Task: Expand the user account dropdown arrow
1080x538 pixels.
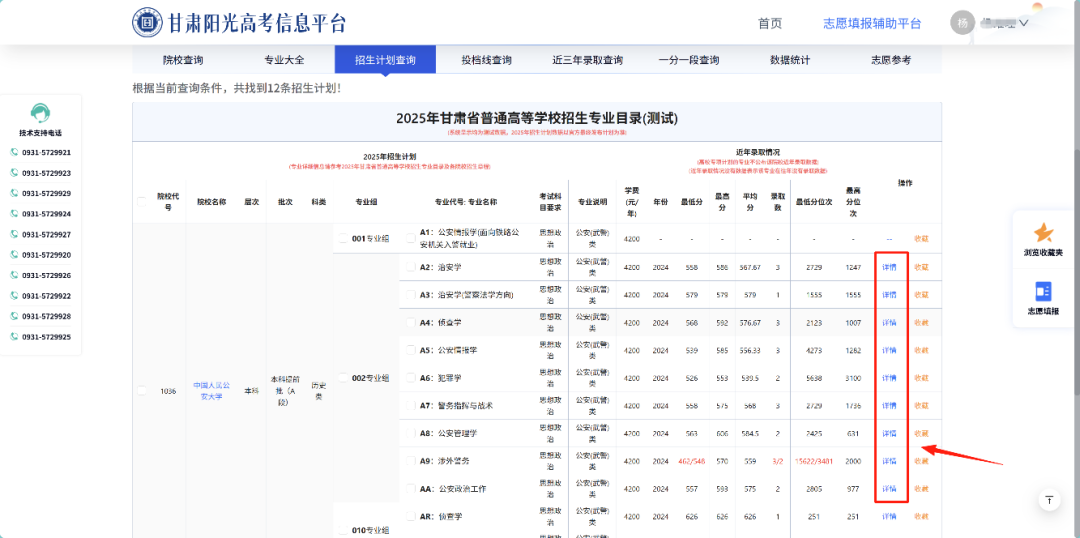Action: (x=1023, y=23)
